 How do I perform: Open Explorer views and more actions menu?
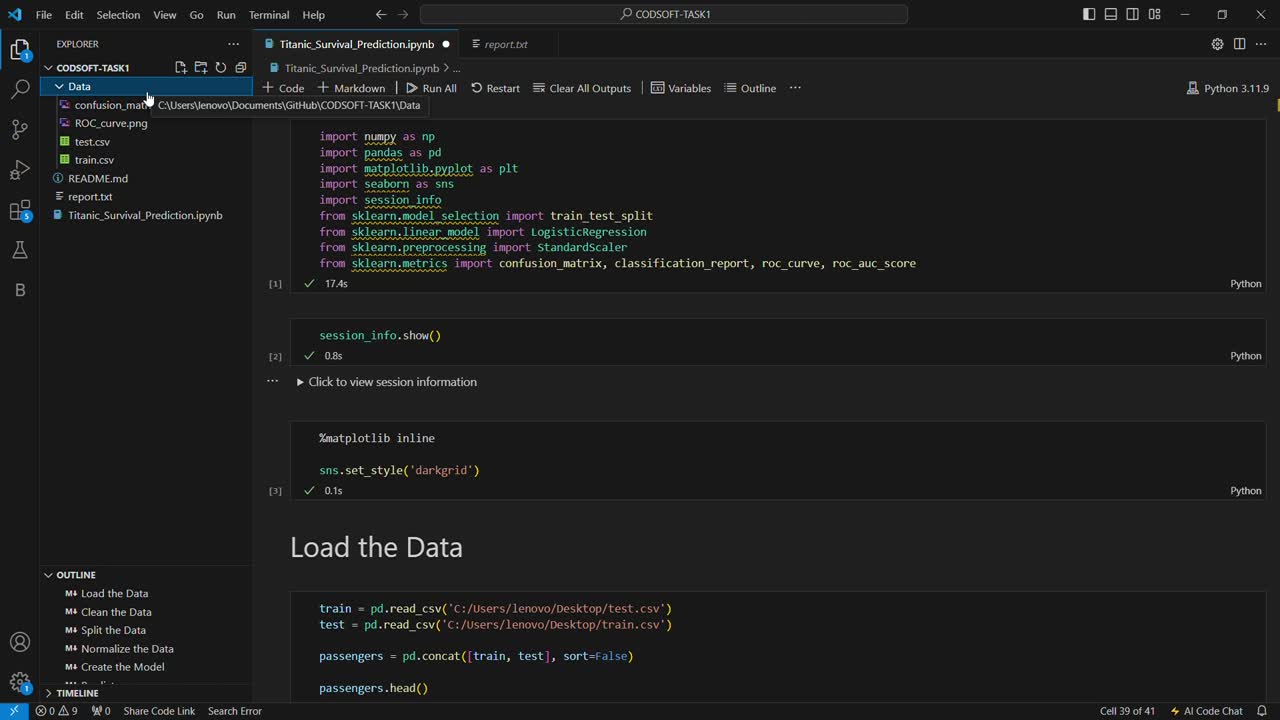point(233,44)
